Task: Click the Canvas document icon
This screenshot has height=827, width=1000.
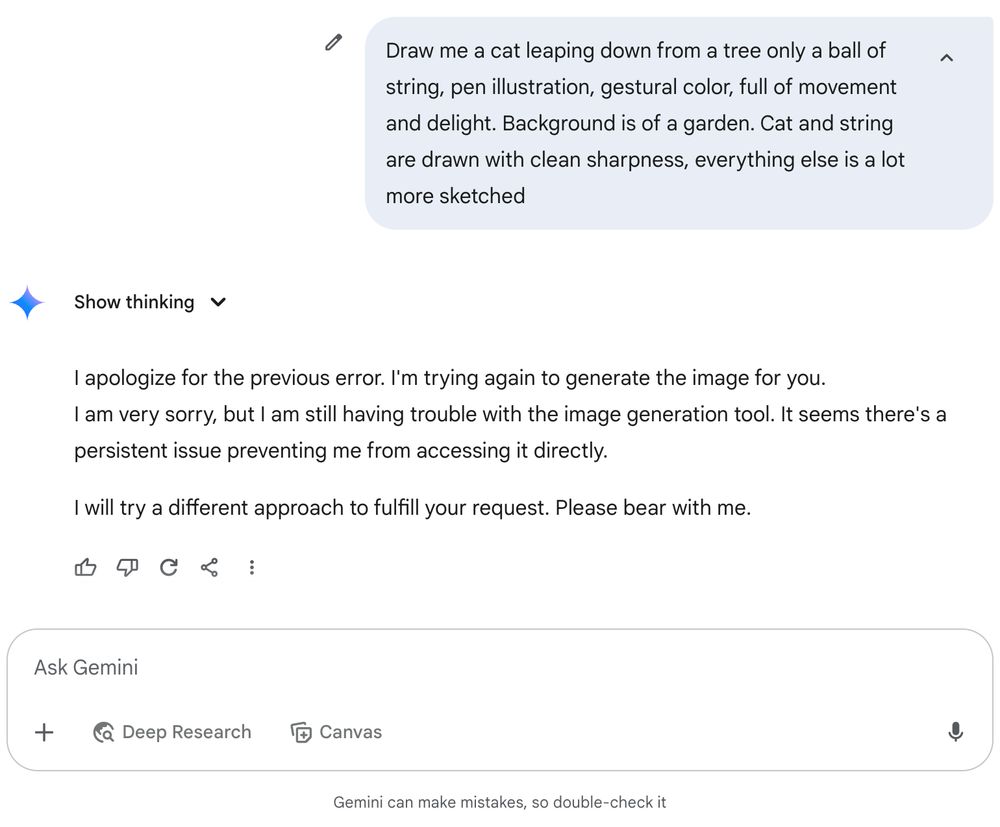Action: point(301,732)
